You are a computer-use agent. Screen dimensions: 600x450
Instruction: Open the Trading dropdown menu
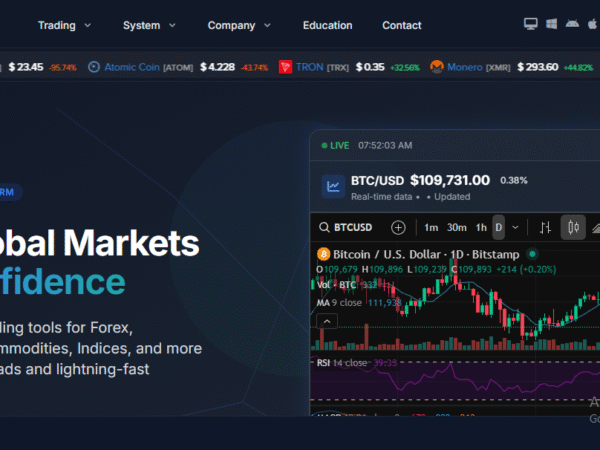click(x=64, y=25)
